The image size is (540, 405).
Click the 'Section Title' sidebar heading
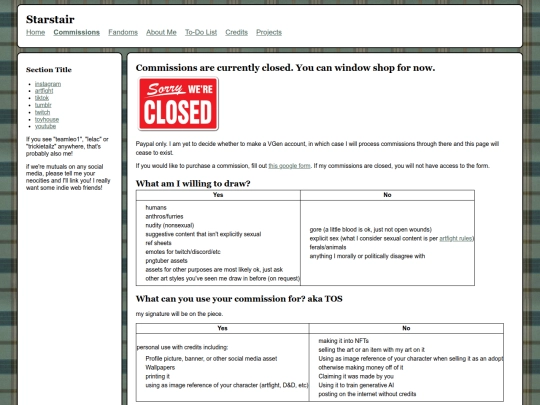point(49,70)
